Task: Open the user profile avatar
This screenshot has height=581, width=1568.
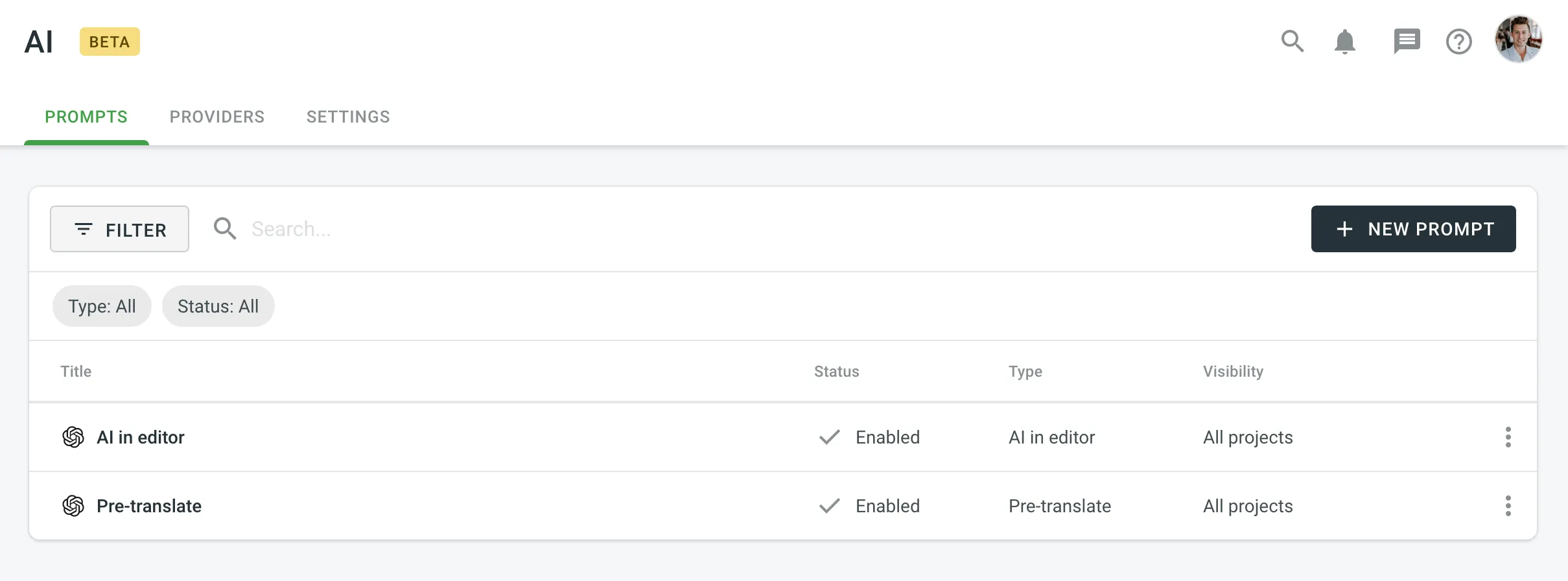Action: point(1518,39)
